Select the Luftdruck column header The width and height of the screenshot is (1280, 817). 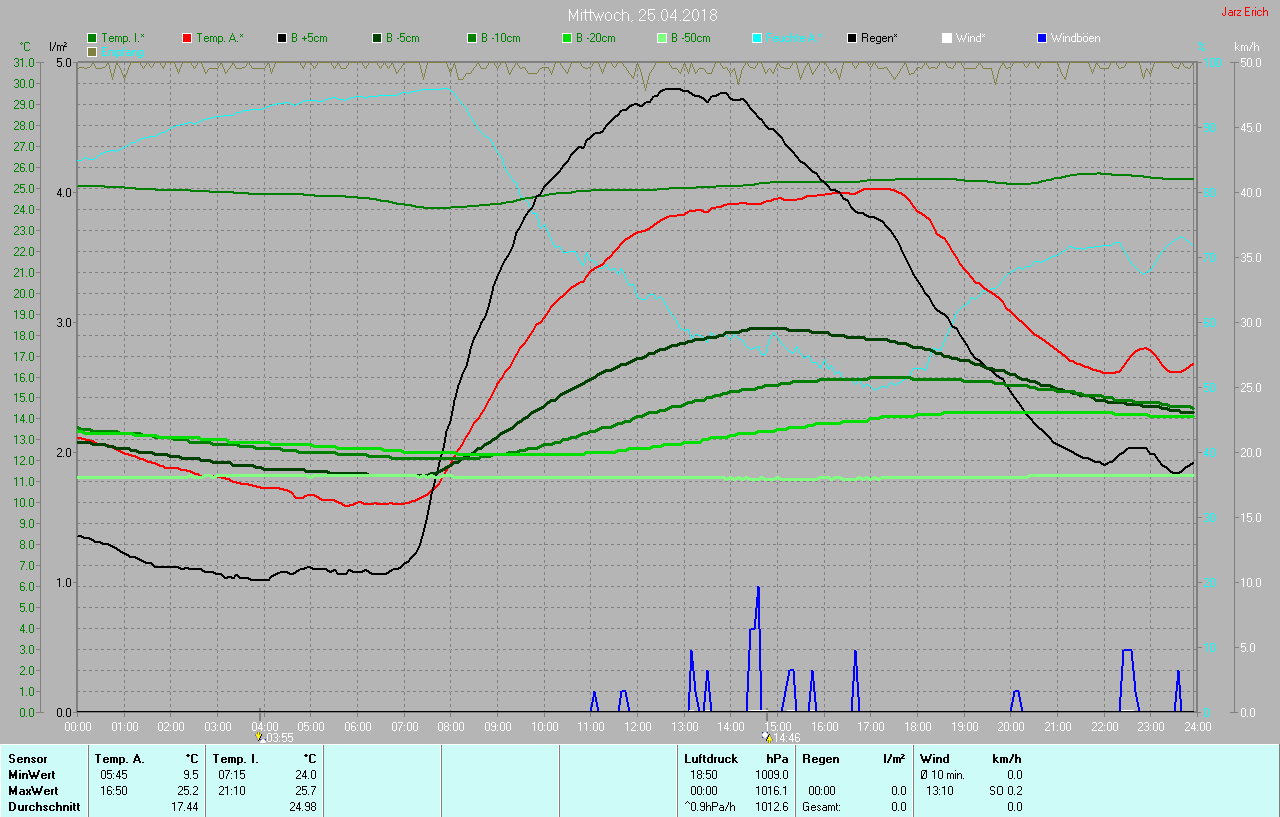[710, 759]
